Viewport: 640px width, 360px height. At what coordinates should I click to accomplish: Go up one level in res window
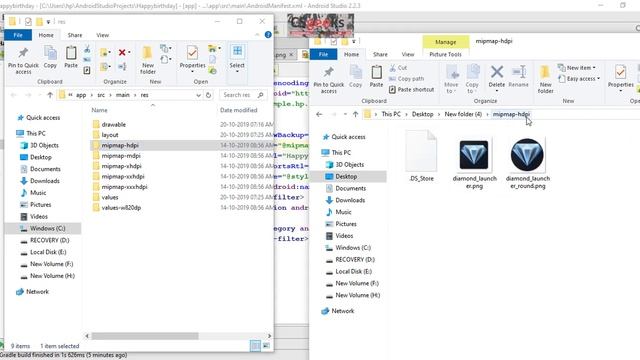tap(50, 95)
